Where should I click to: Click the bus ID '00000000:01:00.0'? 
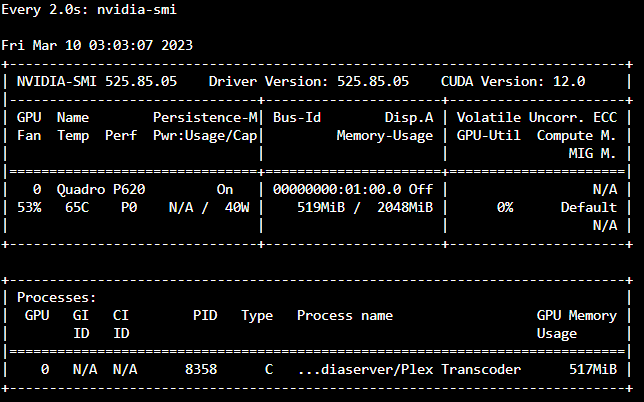tap(337, 190)
